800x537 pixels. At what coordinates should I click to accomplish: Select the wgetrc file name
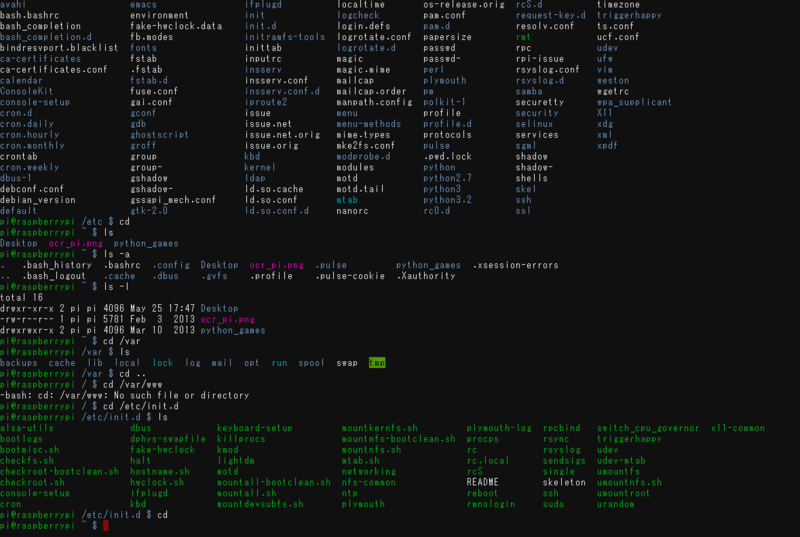coord(613,91)
